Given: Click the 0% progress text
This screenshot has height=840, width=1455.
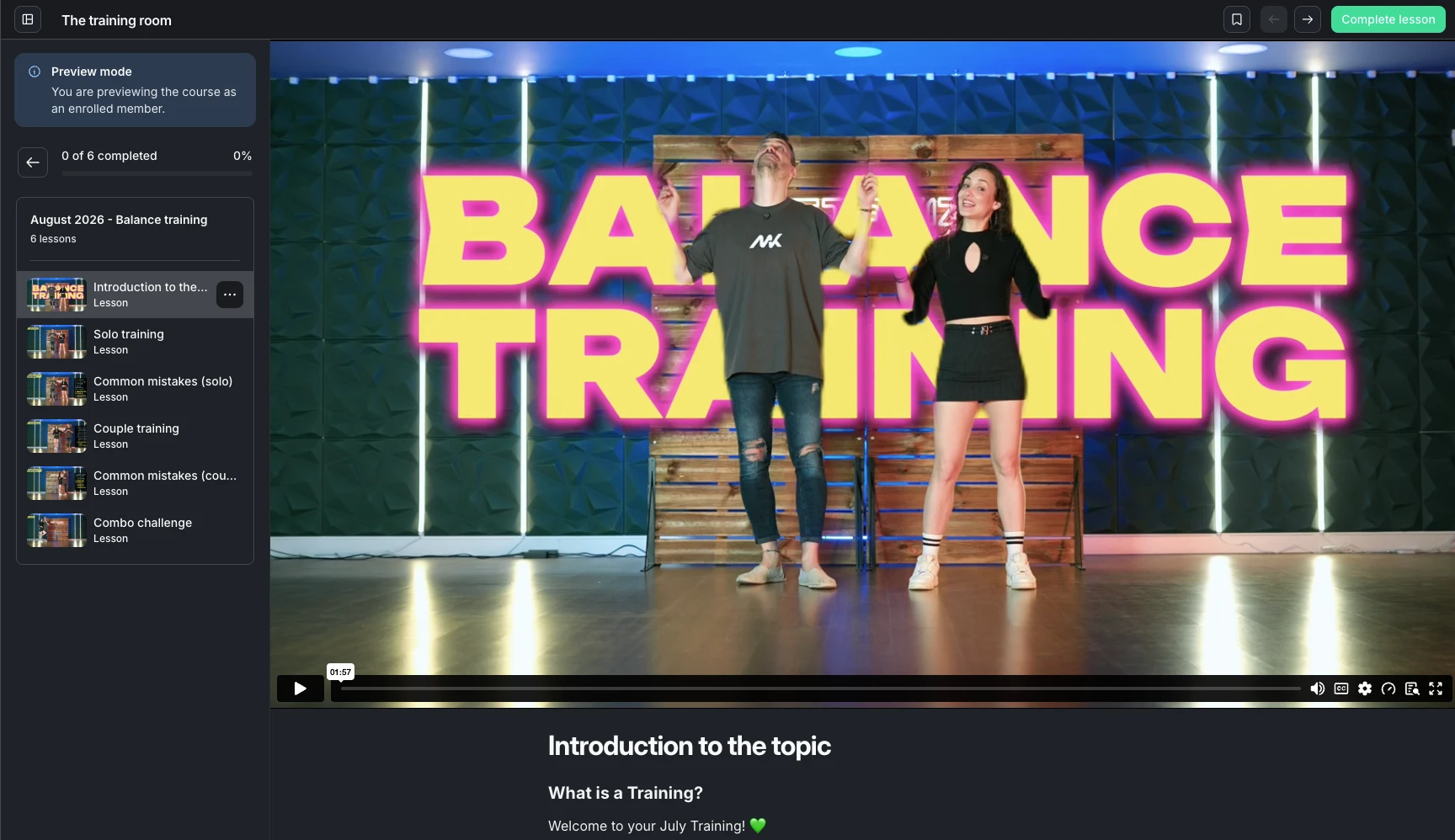Looking at the screenshot, I should tap(242, 156).
